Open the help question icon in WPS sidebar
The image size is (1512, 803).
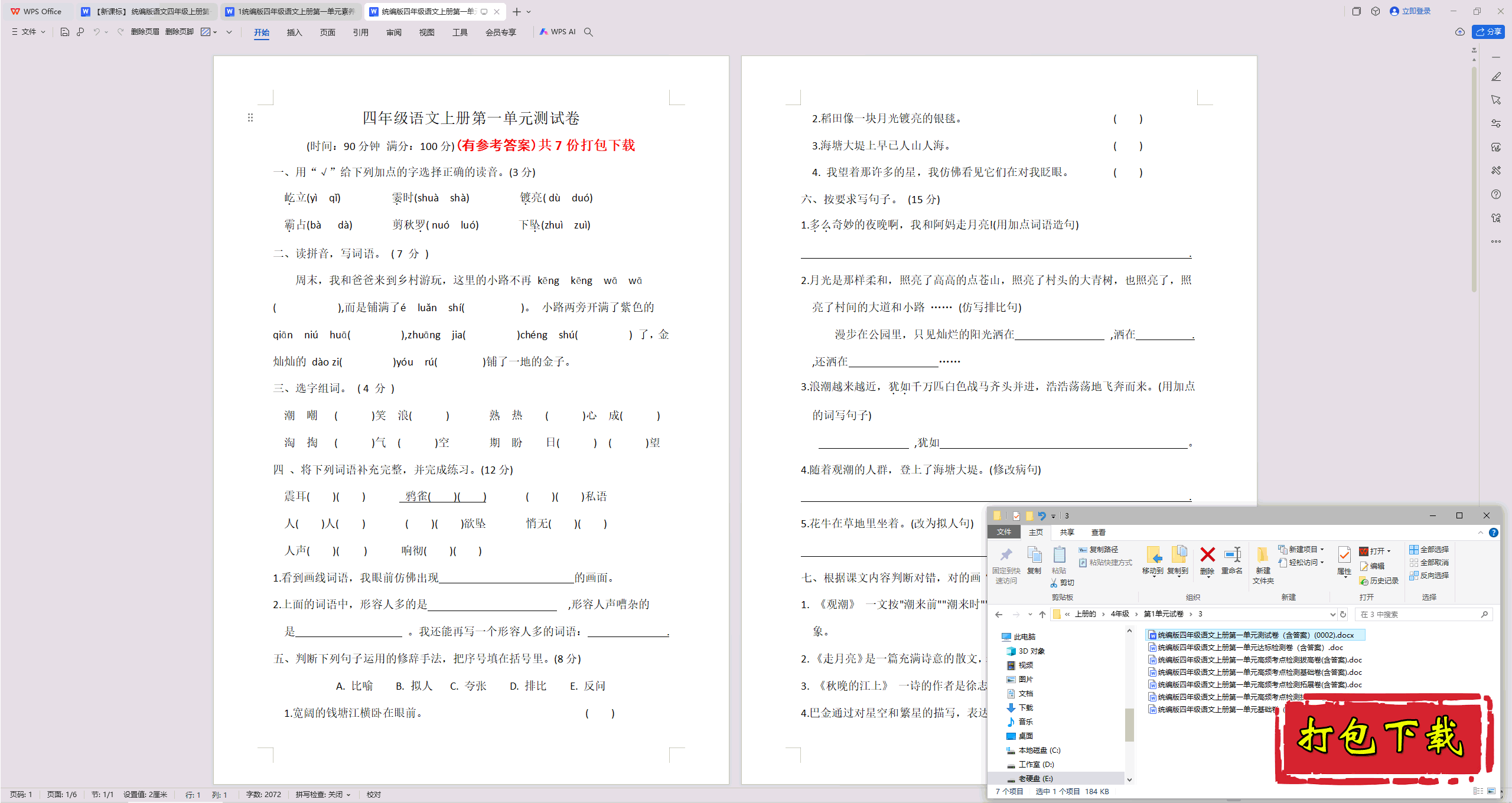pos(1496,194)
